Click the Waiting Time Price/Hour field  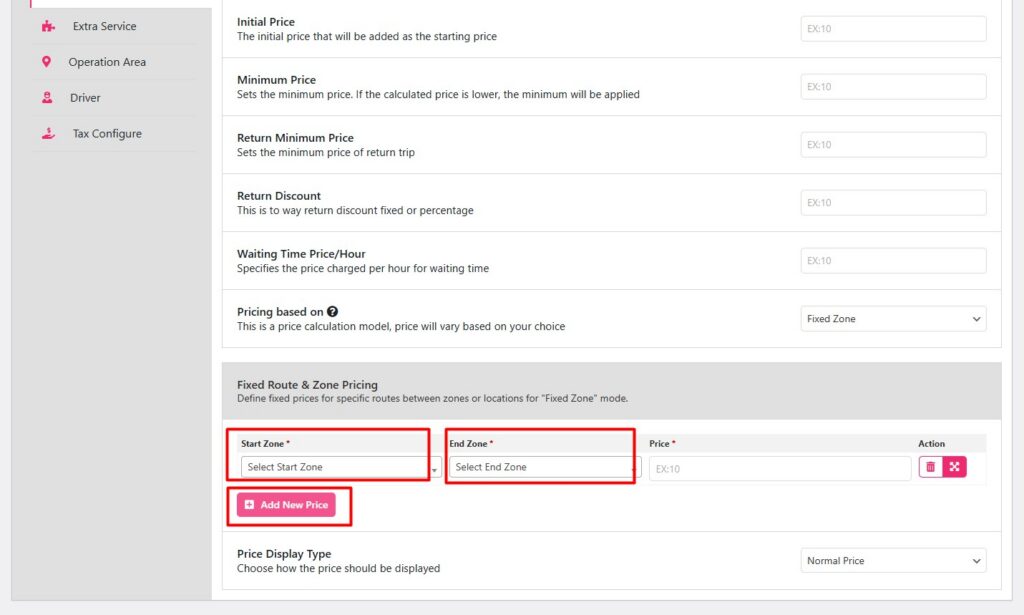[x=893, y=260]
